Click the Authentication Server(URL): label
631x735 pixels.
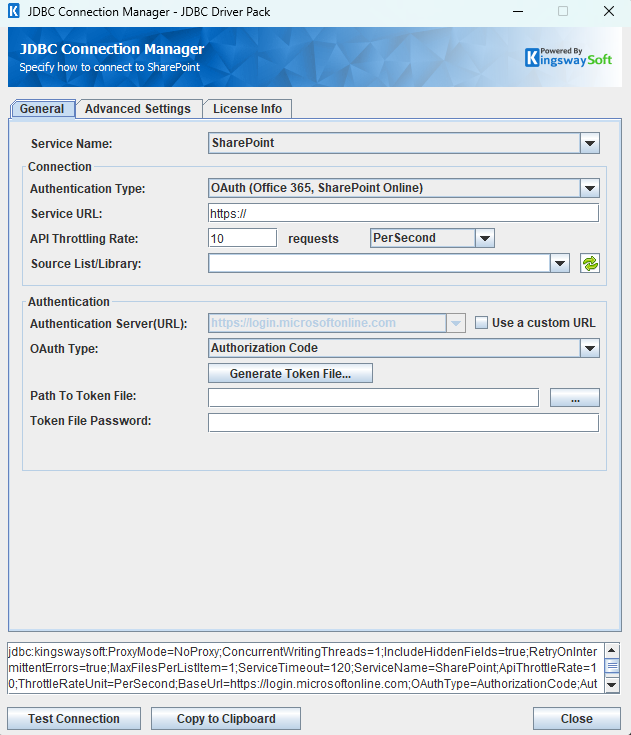click(109, 323)
